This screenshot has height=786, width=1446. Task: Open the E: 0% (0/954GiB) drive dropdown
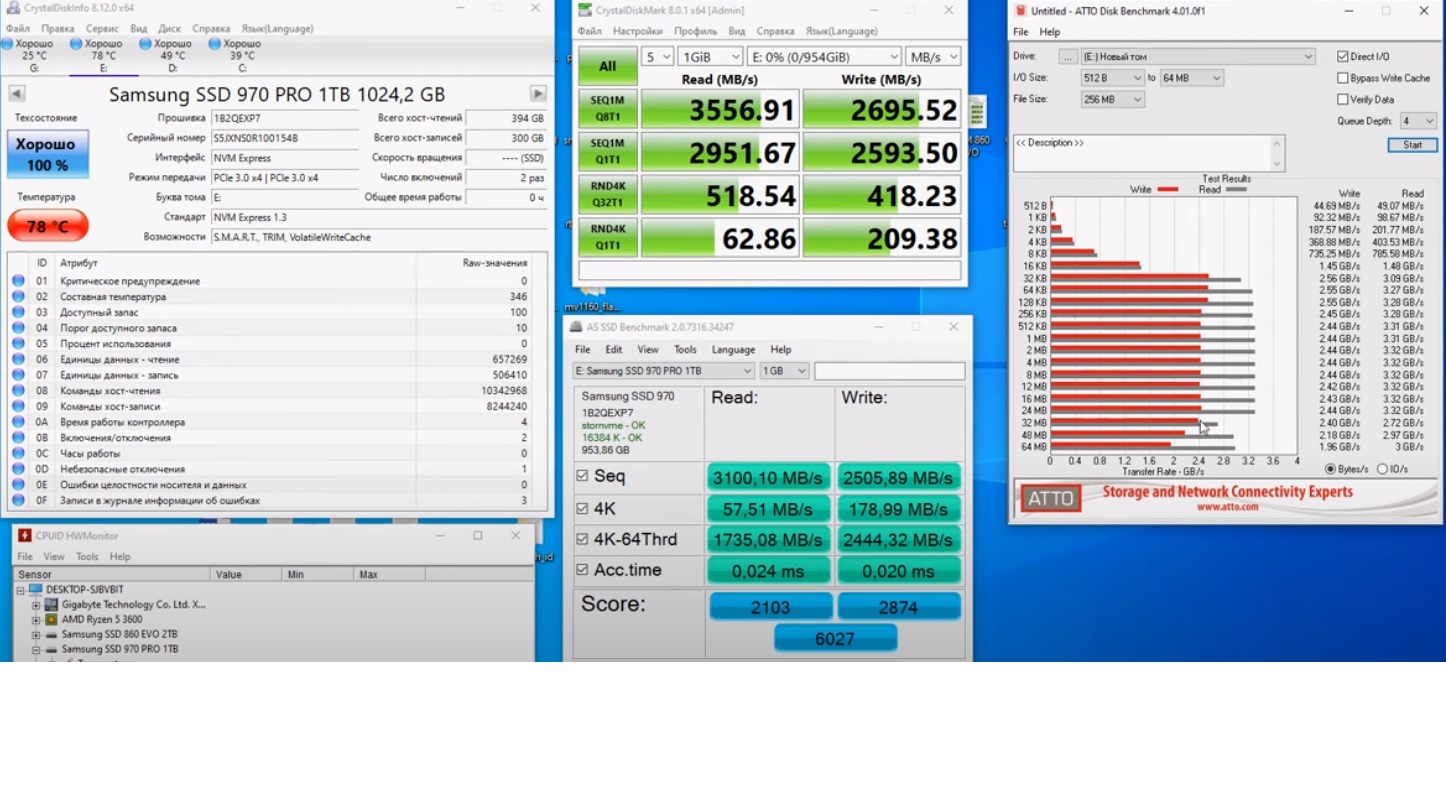(x=824, y=57)
